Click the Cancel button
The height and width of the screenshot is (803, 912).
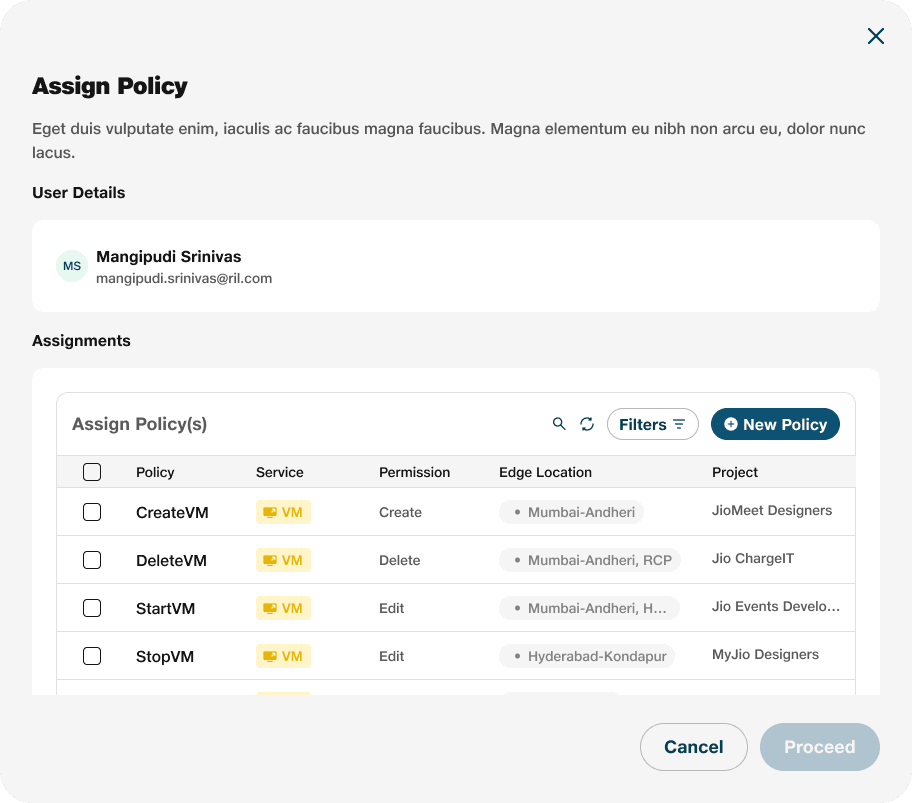[693, 747]
